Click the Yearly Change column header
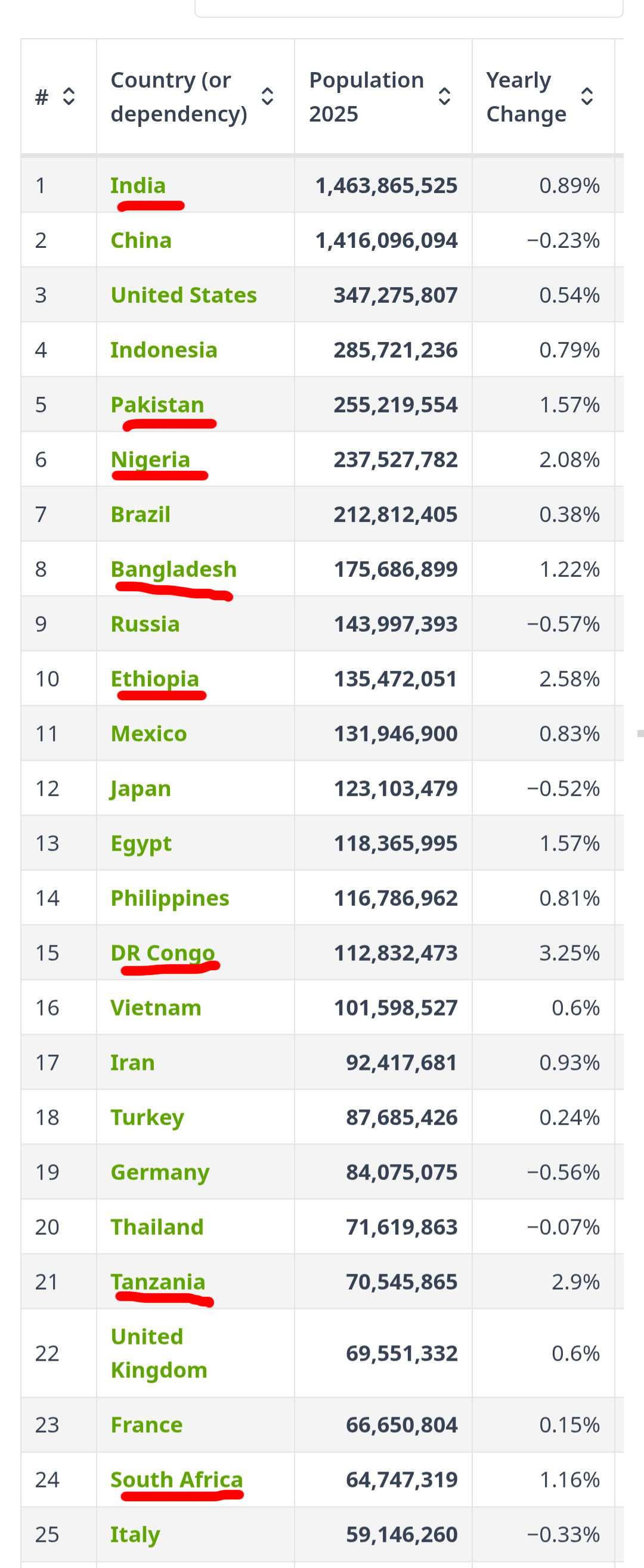This screenshot has width=644, height=1568. (526, 96)
